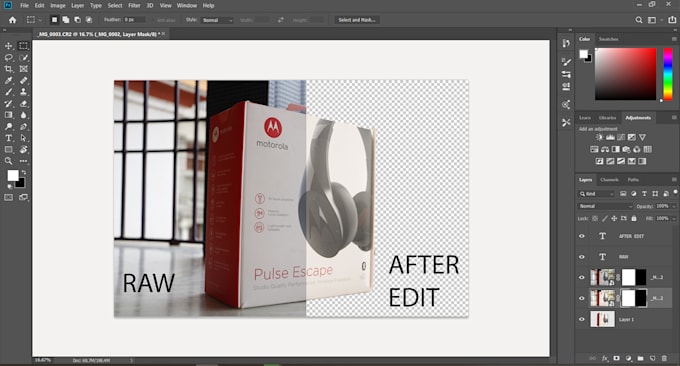This screenshot has width=680, height=366.
Task: Click the Delete layer trash icon
Action: coord(664,358)
